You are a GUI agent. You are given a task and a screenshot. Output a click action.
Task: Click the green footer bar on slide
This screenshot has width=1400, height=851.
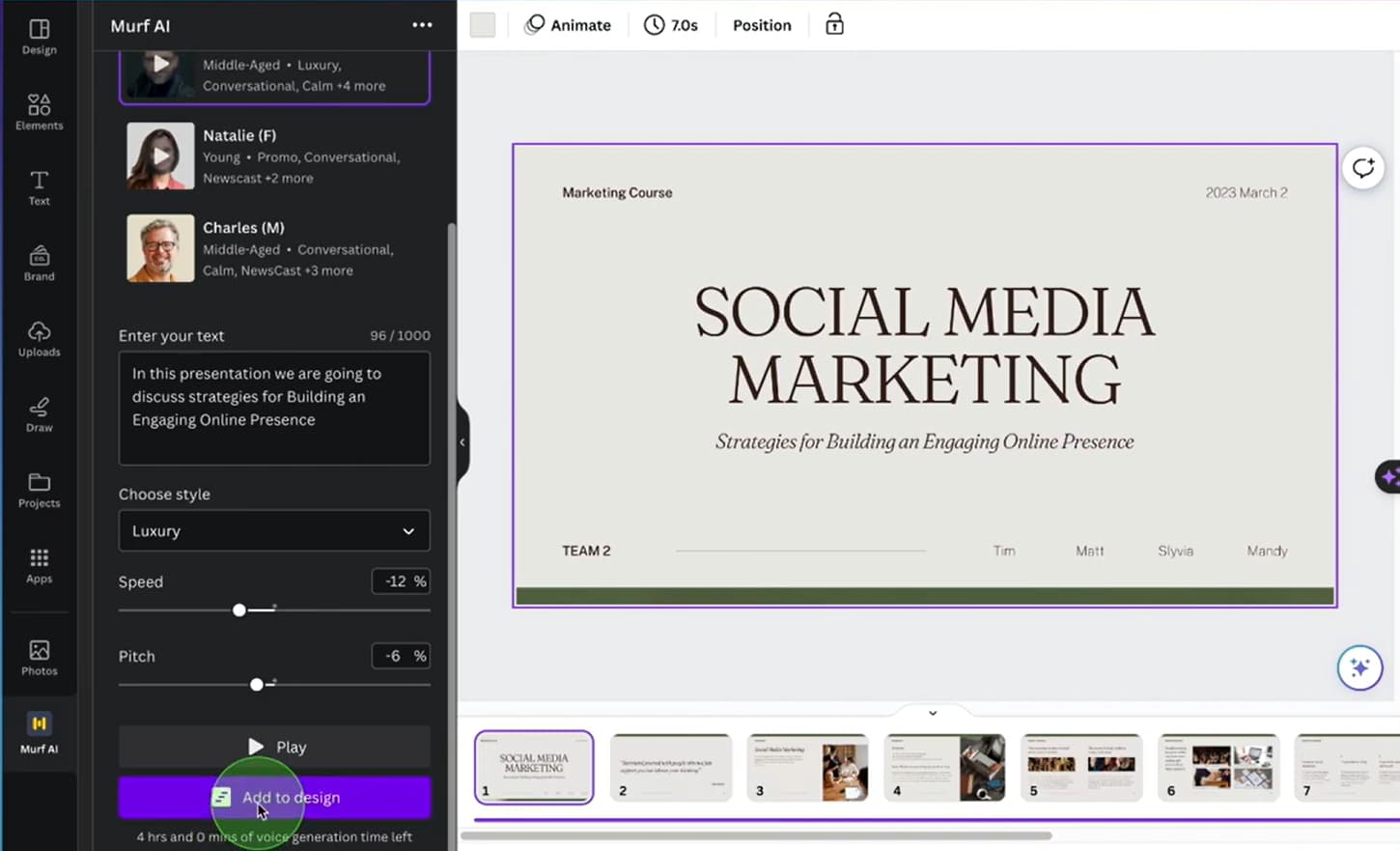[925, 596]
